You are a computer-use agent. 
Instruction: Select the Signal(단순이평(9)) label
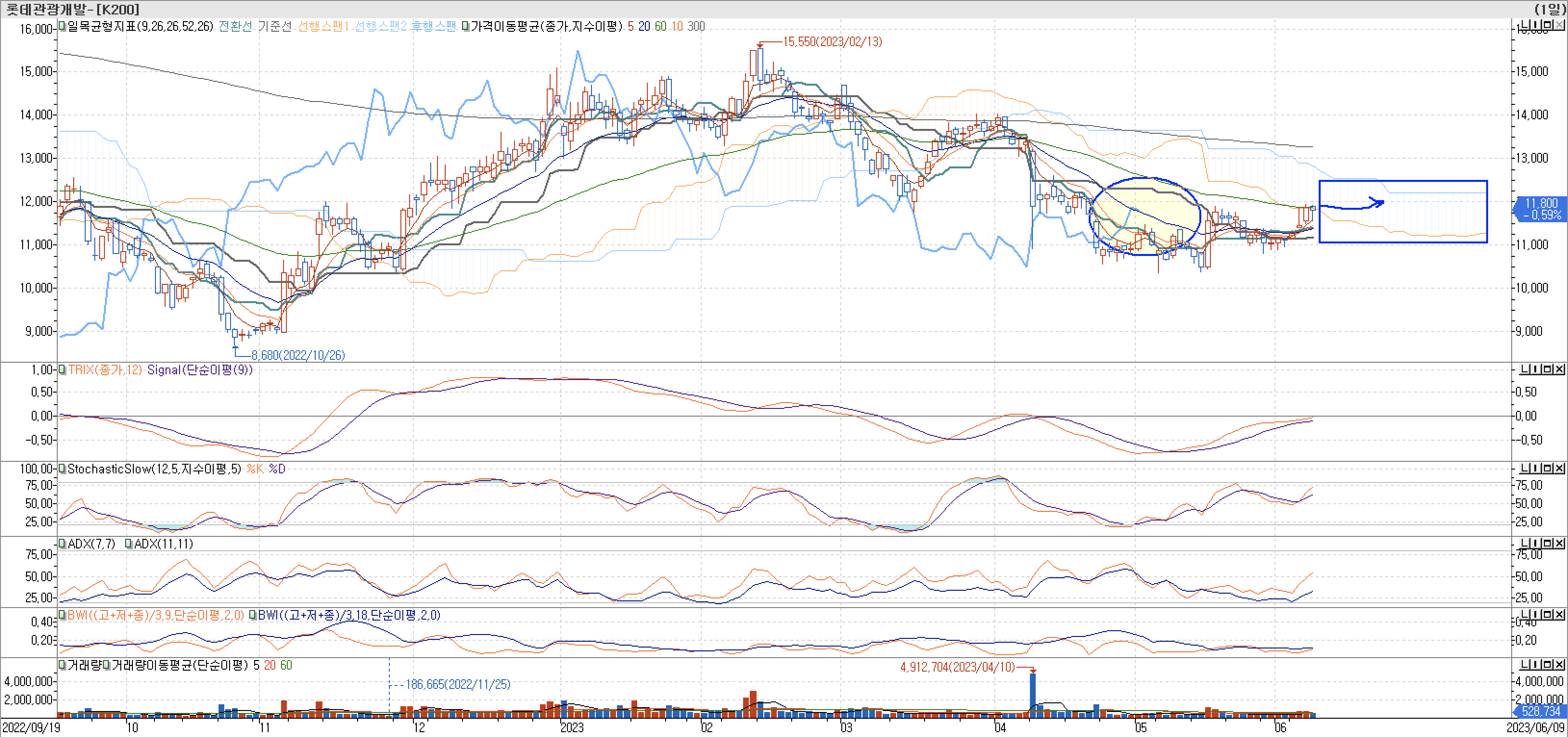coord(200,370)
